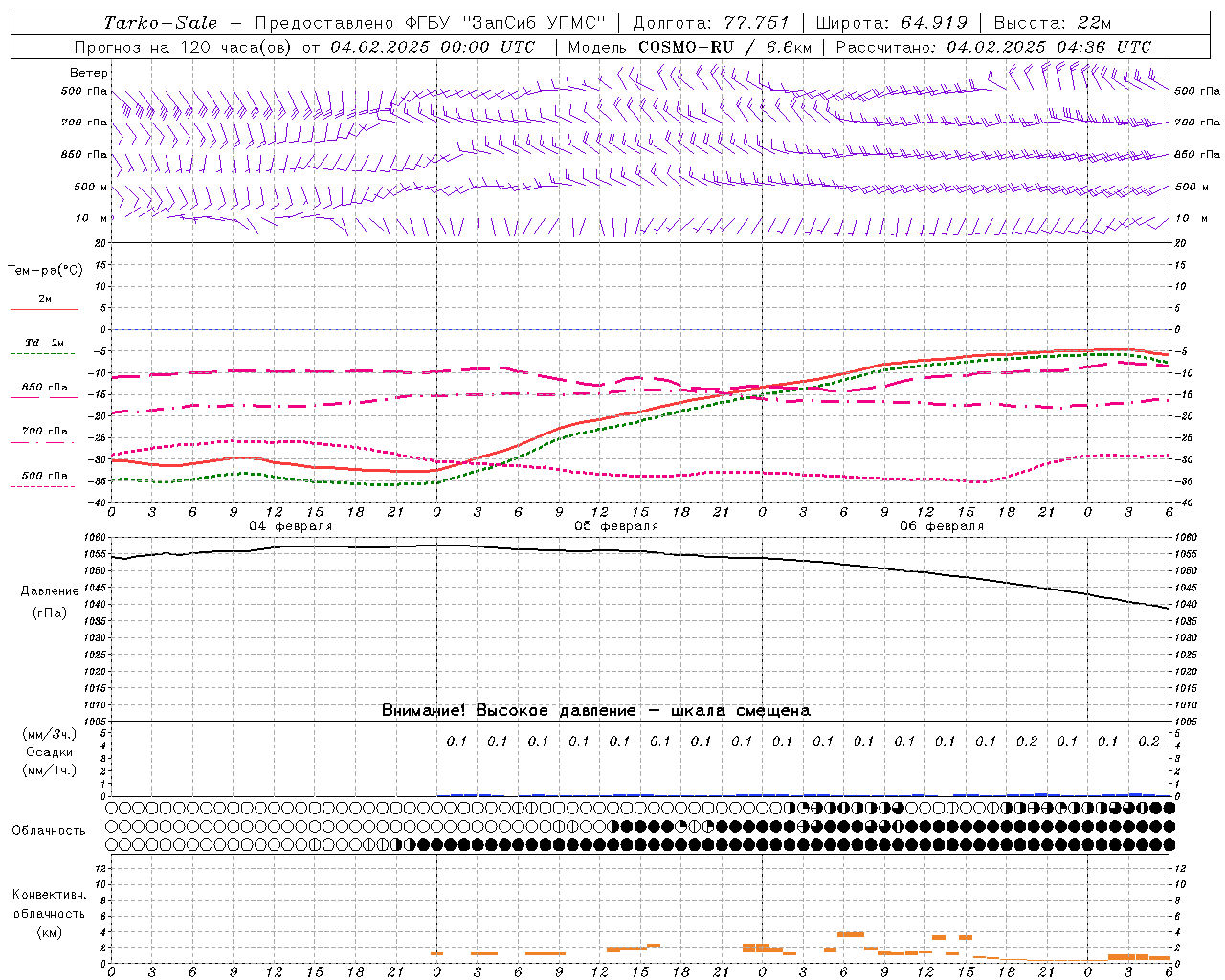Click the '700 гПа' temperature legend entry
Viewport: 1225px width, 980px height.
click(x=45, y=432)
